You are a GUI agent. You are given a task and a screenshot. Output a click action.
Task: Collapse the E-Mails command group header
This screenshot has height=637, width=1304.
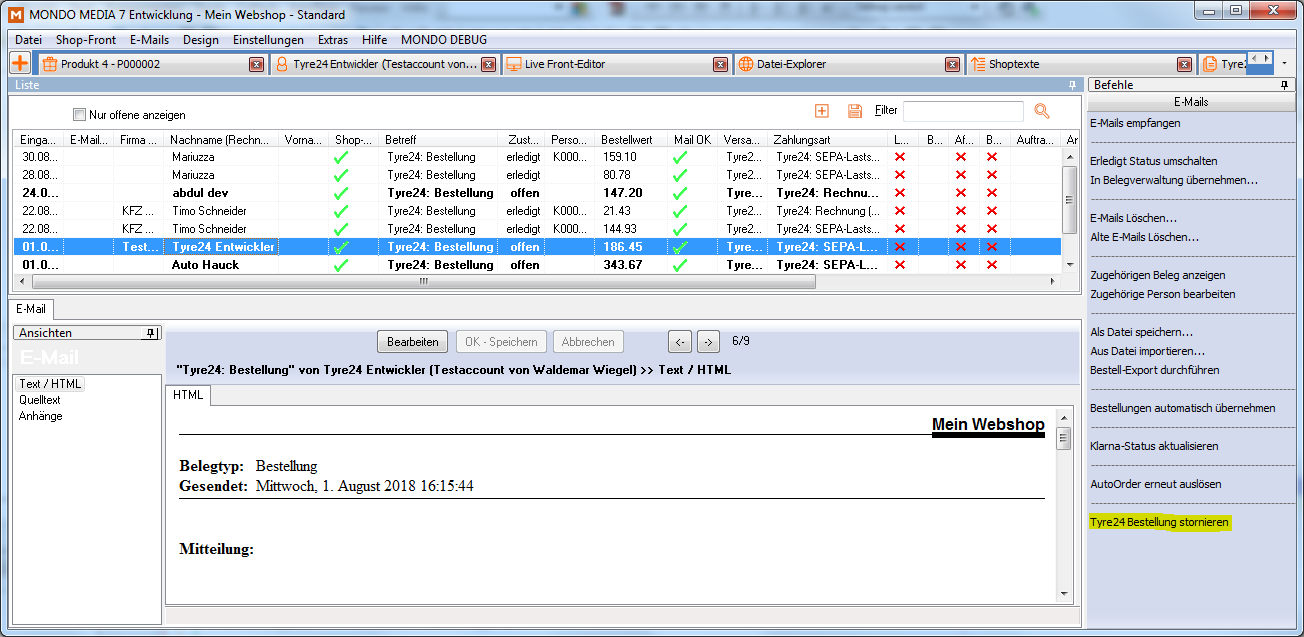click(x=1190, y=102)
